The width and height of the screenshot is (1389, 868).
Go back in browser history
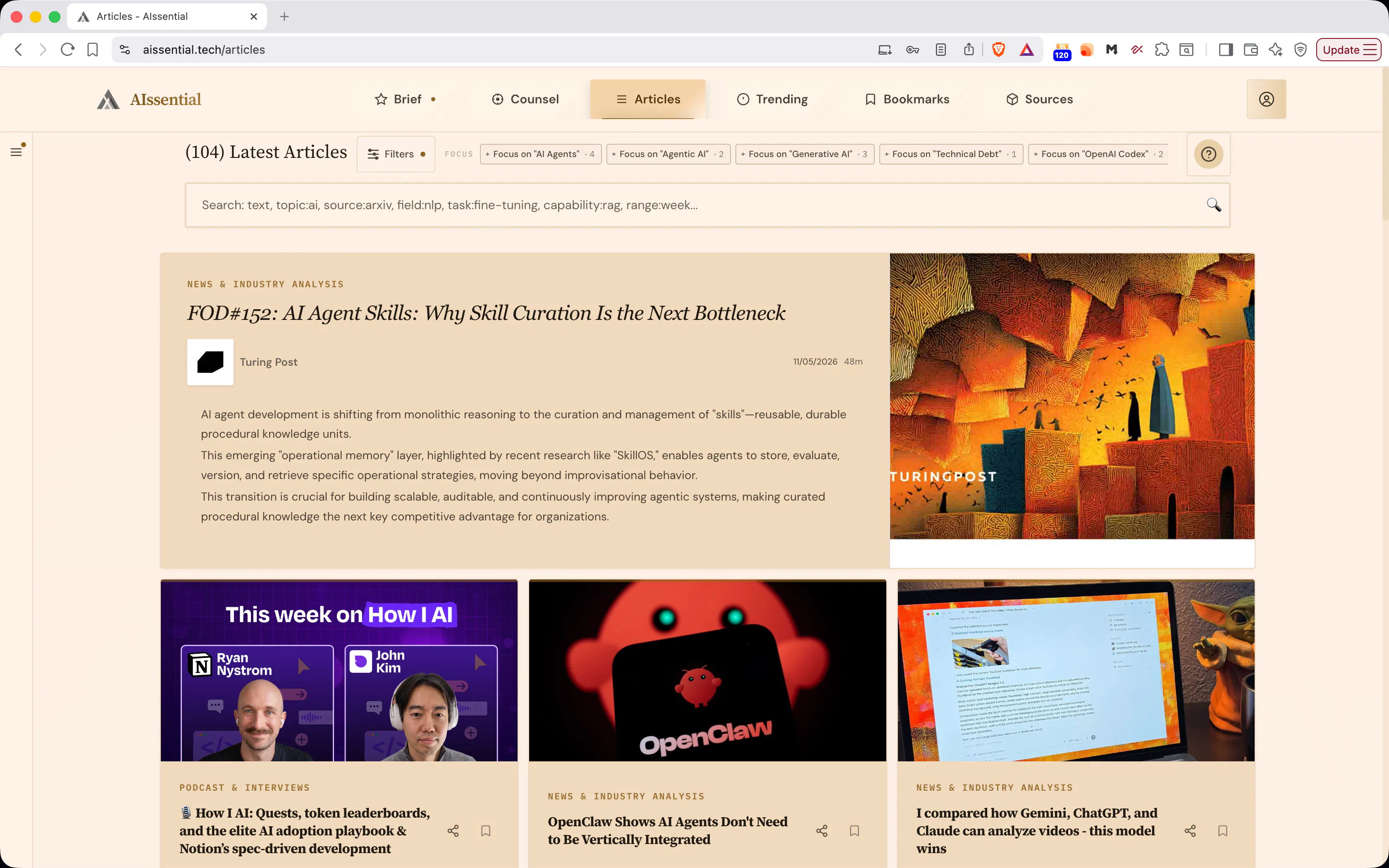tap(18, 49)
